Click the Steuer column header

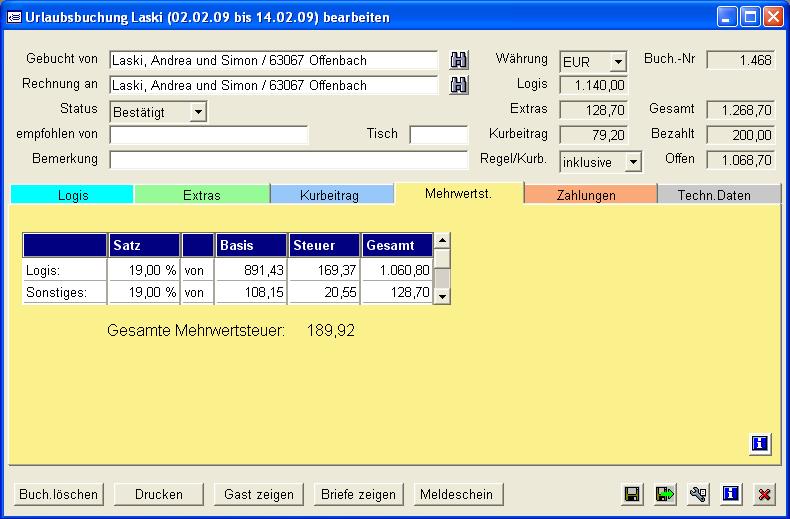pos(324,245)
